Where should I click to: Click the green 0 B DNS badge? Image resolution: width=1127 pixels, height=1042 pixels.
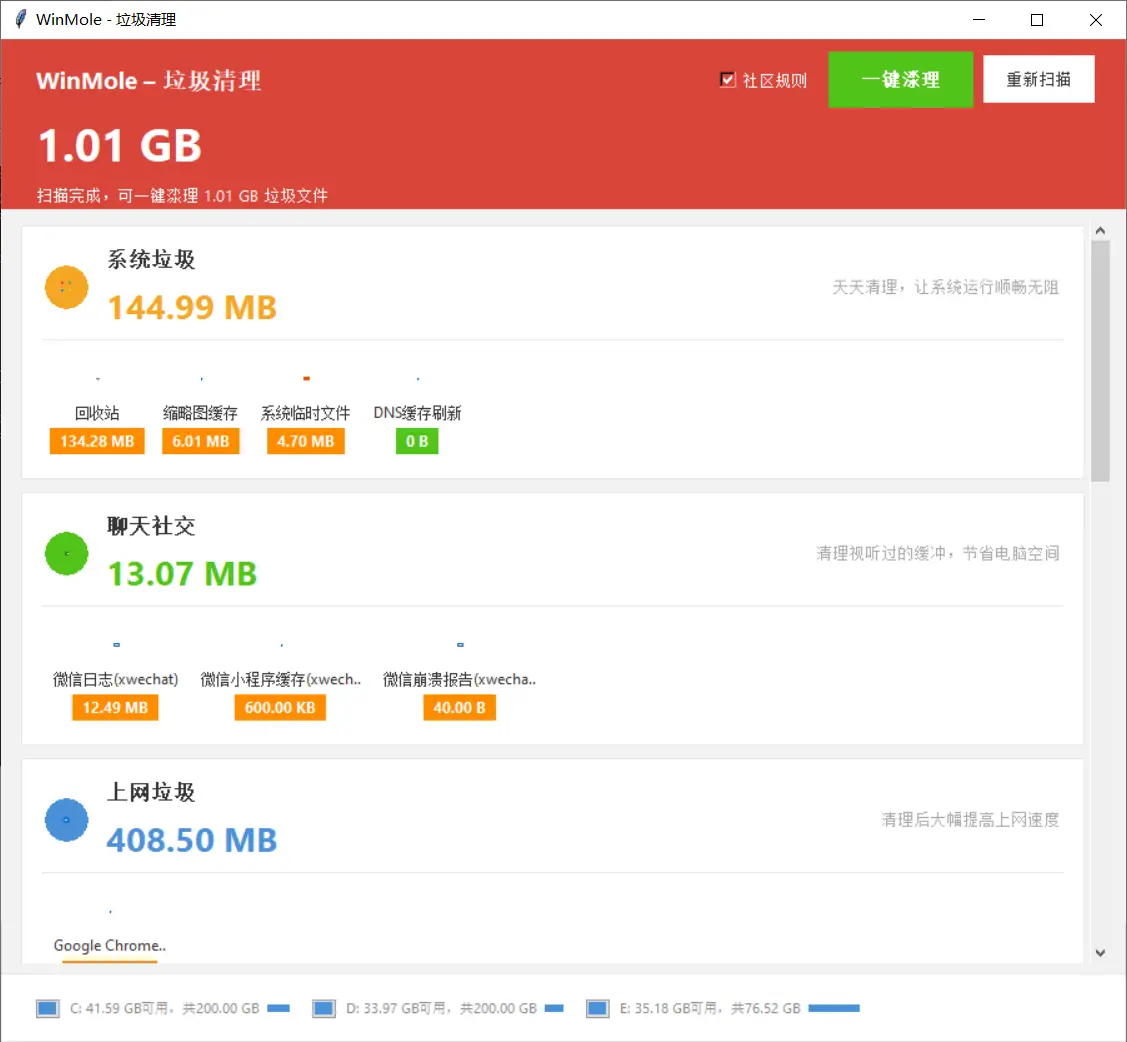[417, 441]
